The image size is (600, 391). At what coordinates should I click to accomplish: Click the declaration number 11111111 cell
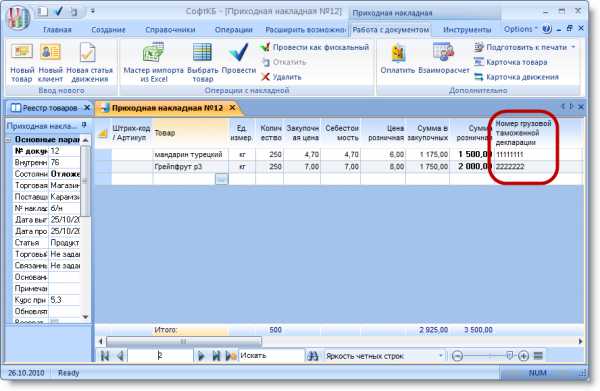click(x=536, y=155)
